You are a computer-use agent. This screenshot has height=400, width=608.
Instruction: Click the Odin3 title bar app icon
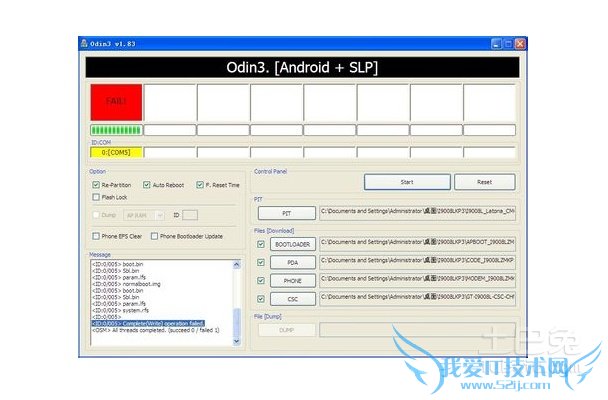[84, 43]
